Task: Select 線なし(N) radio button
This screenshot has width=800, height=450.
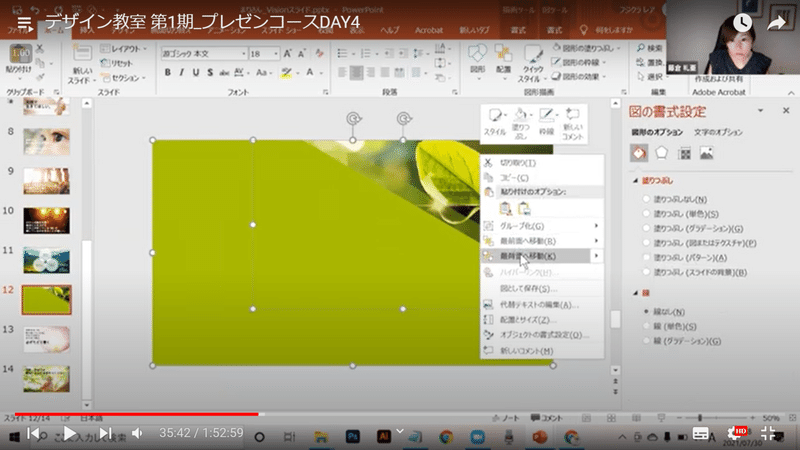Action: pyautogui.click(x=646, y=311)
